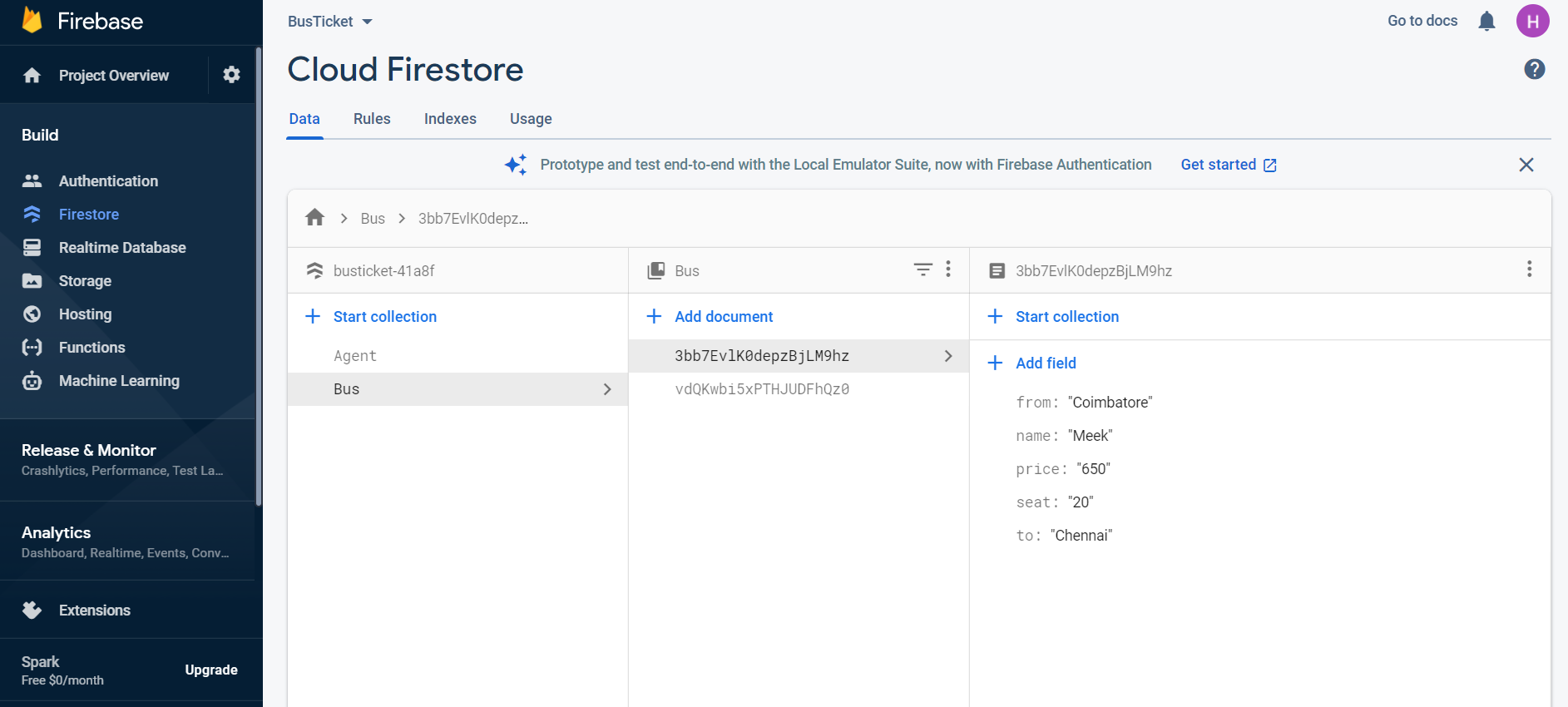Screen dimensions: 1568x707
Task: Dismiss the Local Emulator Suite banner
Action: pos(1526,165)
